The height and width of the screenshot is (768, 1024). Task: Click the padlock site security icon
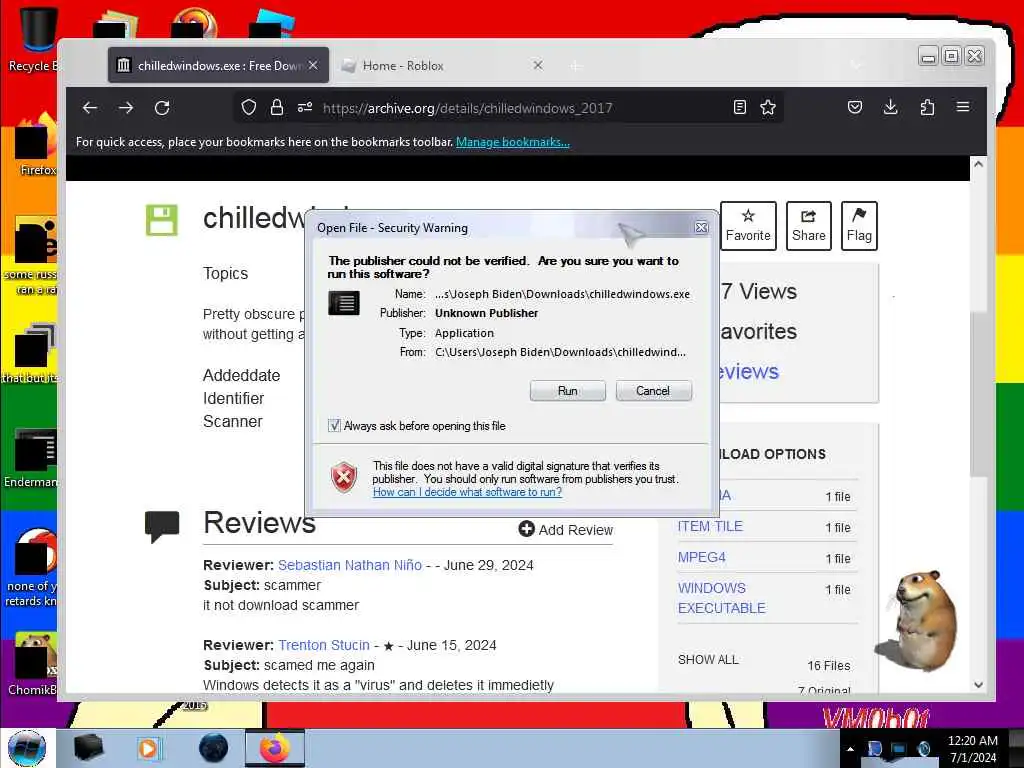277,107
